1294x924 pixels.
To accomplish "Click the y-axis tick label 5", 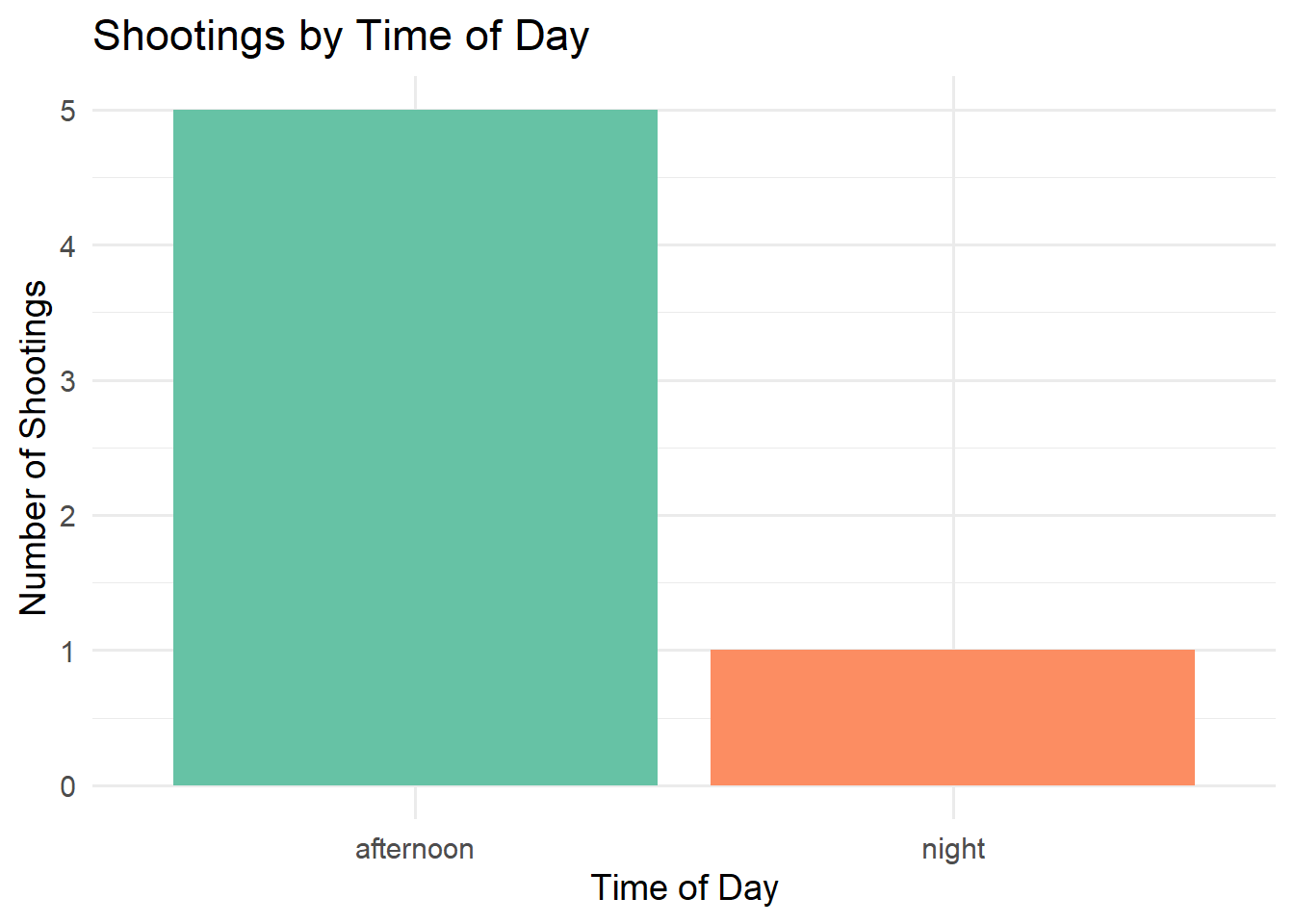I will 67,112.
